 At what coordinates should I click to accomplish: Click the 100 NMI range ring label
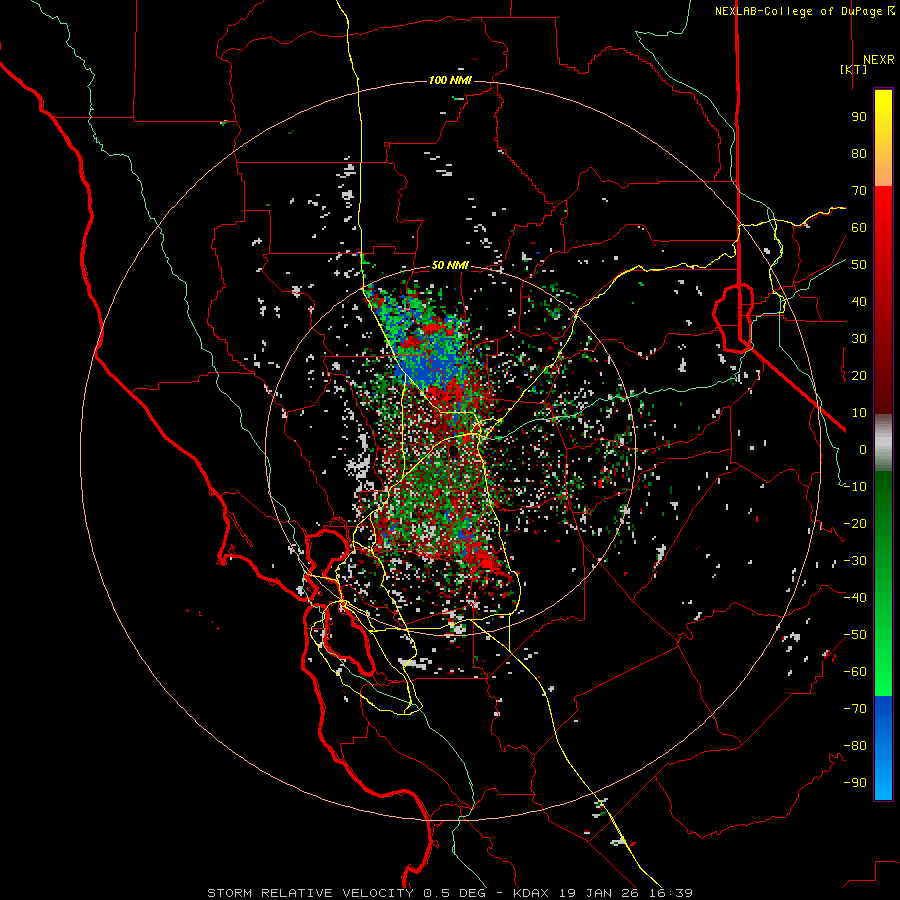pos(450,80)
